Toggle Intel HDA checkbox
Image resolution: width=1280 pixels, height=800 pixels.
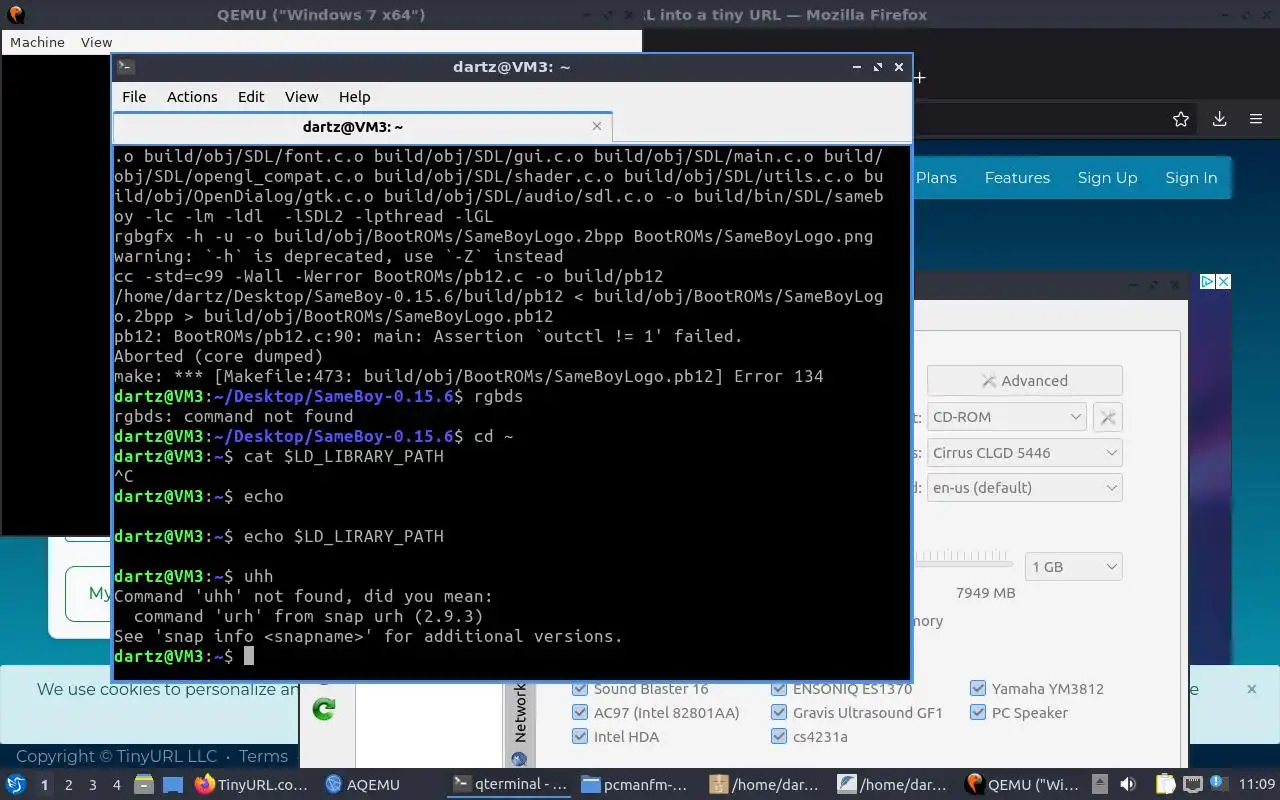(579, 737)
